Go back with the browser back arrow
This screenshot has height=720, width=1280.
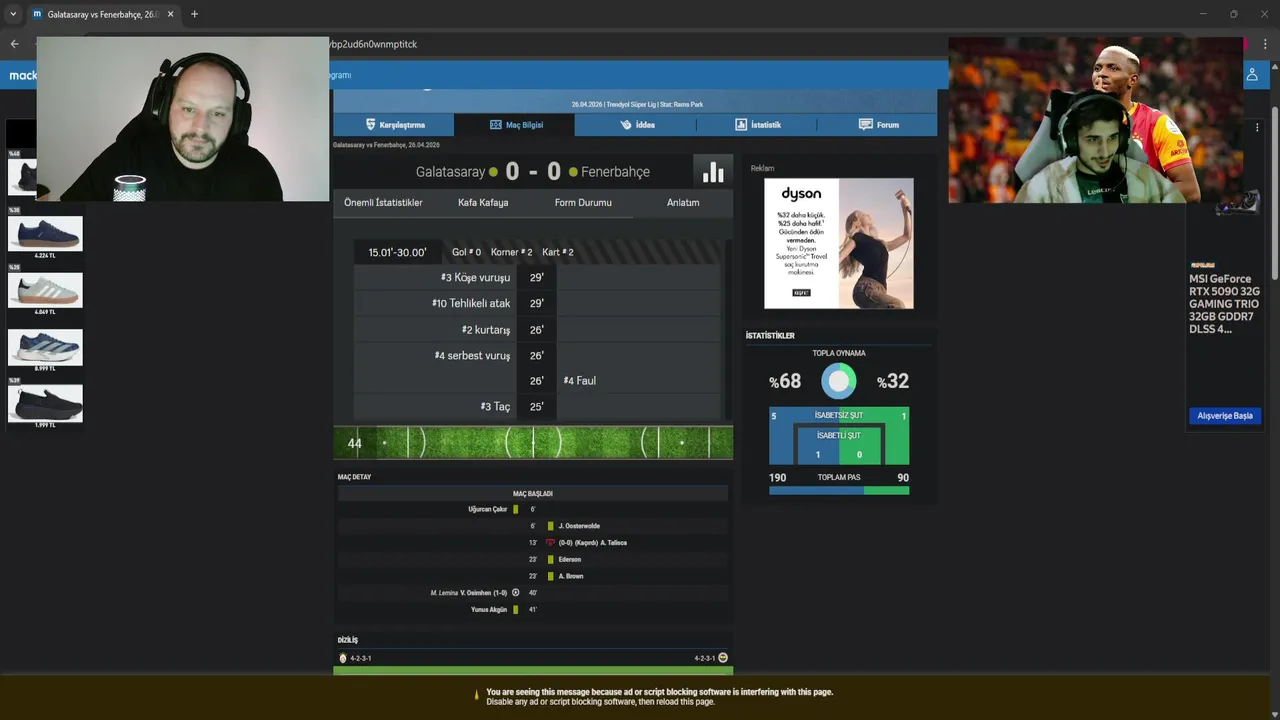[x=14, y=44]
